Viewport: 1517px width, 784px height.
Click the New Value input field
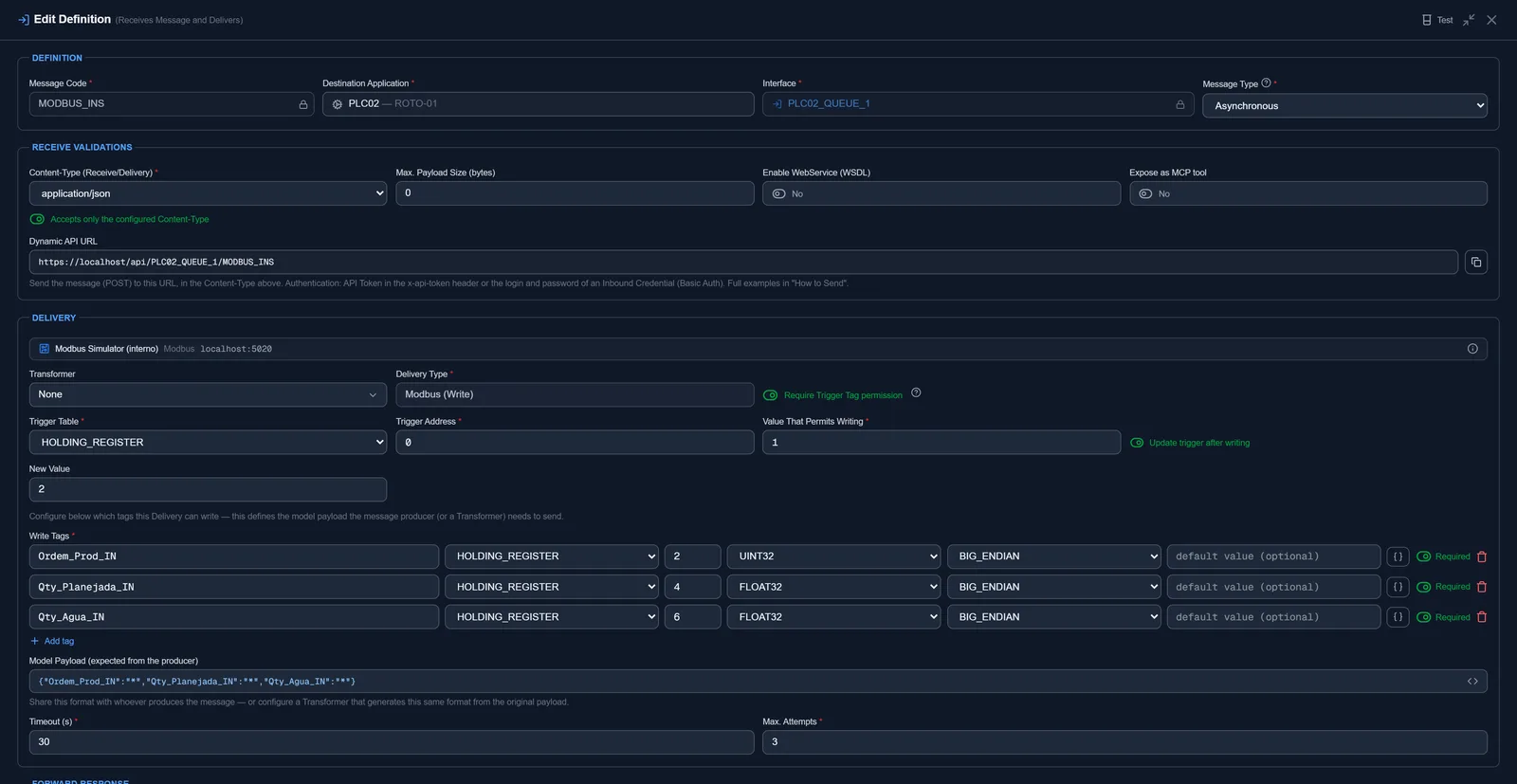pyautogui.click(x=208, y=489)
